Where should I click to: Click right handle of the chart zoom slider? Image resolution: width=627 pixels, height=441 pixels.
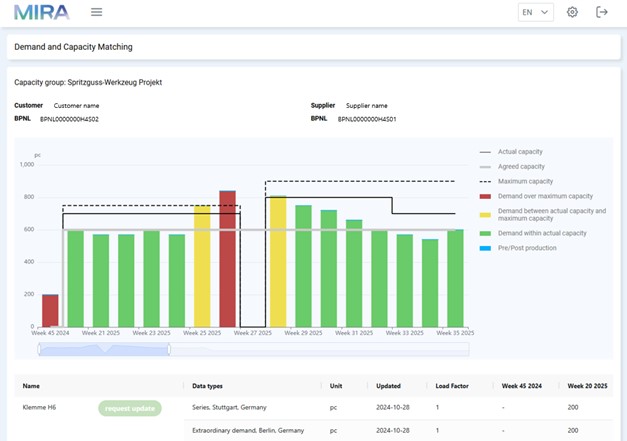[169, 349]
